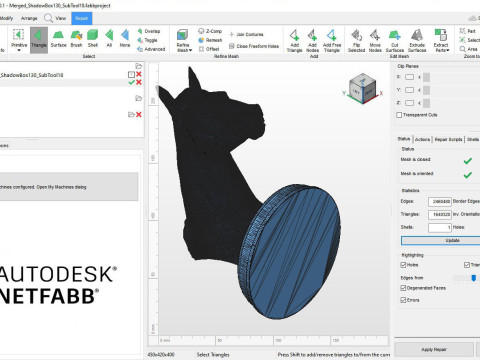The width and height of the screenshot is (480, 360).
Task: Click Apply Repair button
Action: 433,349
